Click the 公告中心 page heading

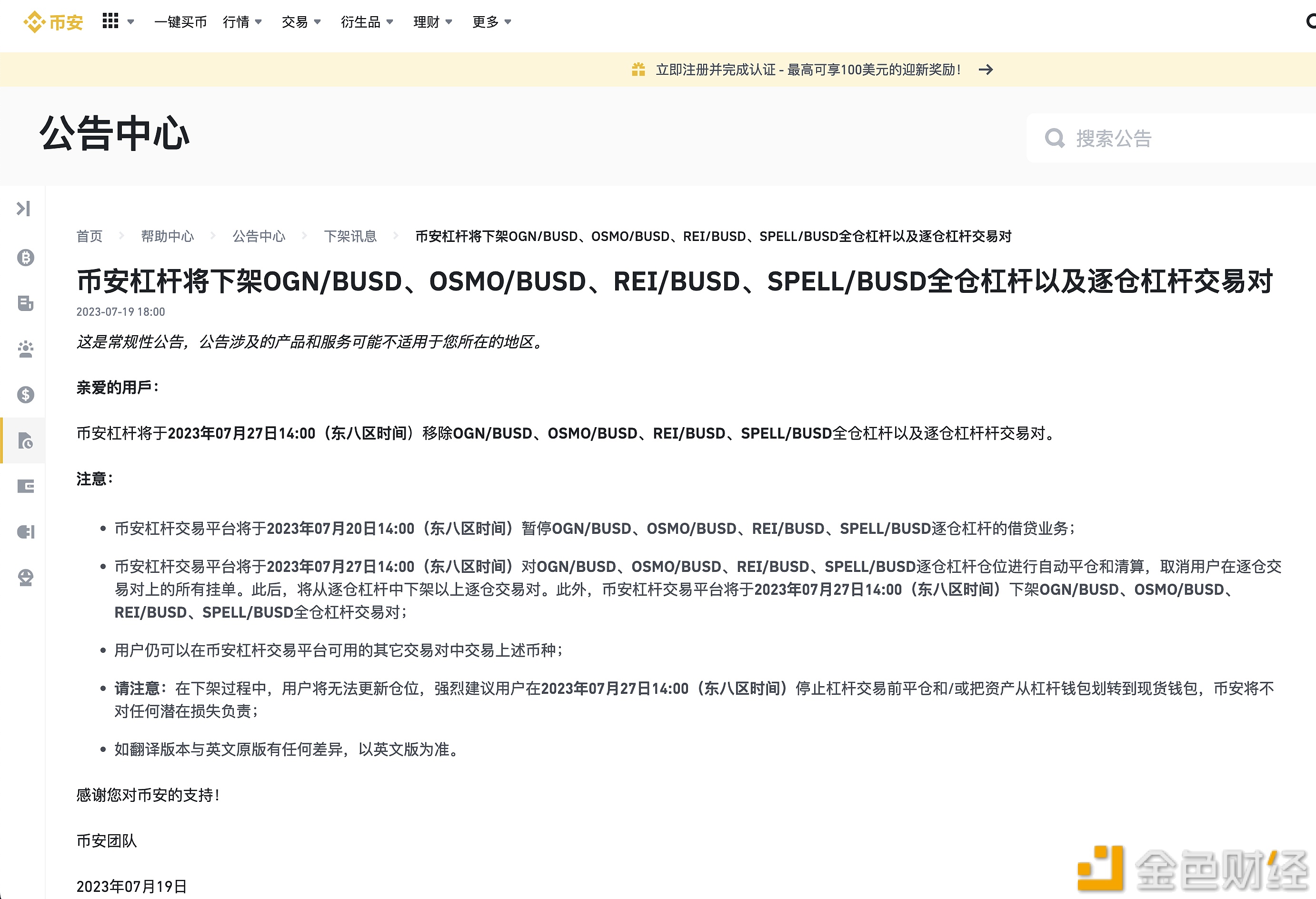point(115,134)
